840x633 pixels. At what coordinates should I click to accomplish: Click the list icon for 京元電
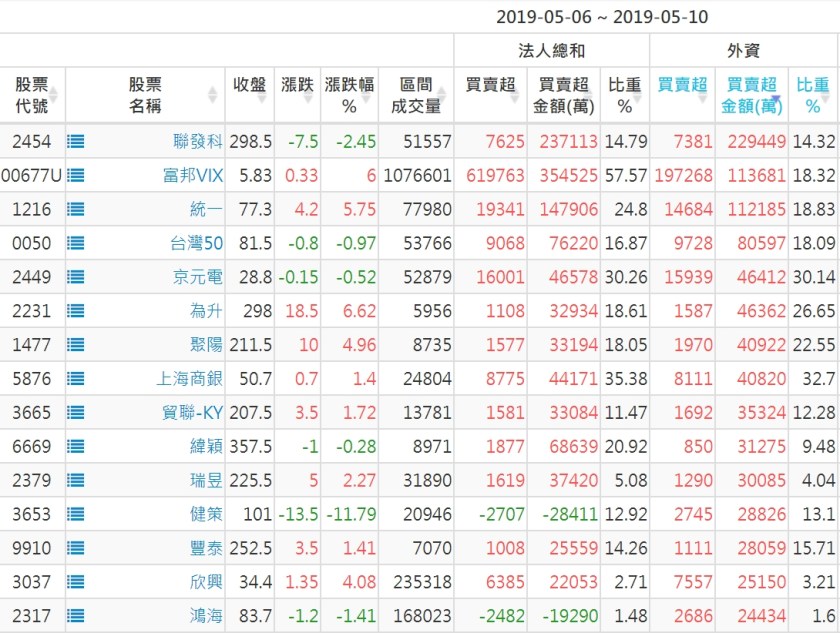click(x=75, y=278)
